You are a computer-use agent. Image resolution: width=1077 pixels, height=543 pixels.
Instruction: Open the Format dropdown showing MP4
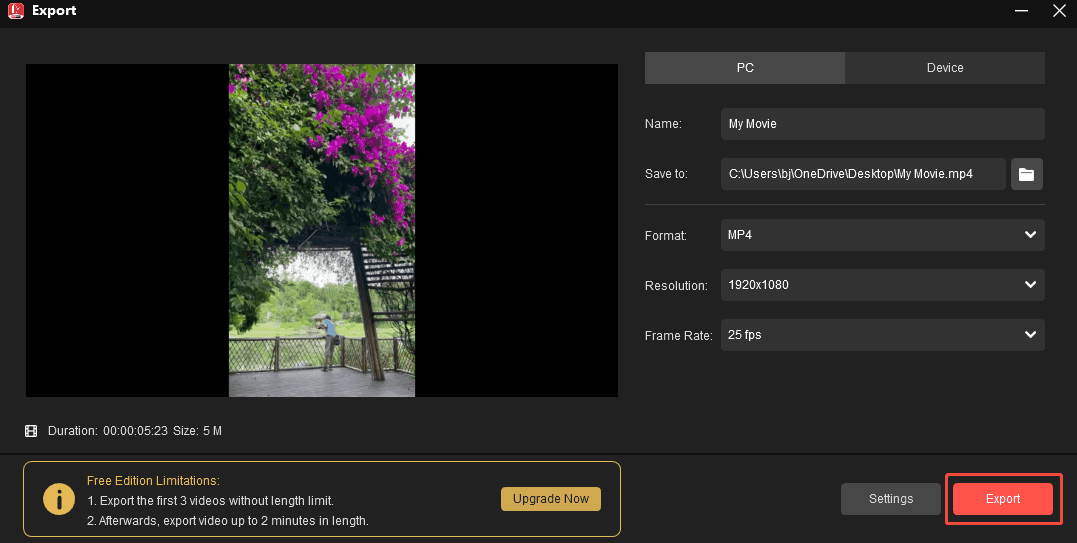[x=883, y=235]
